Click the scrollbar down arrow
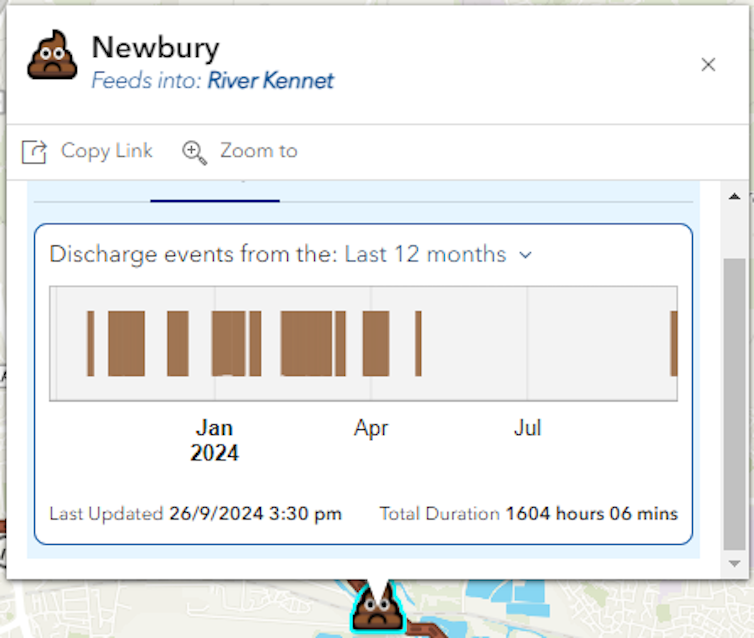The width and height of the screenshot is (754, 638). (734, 564)
